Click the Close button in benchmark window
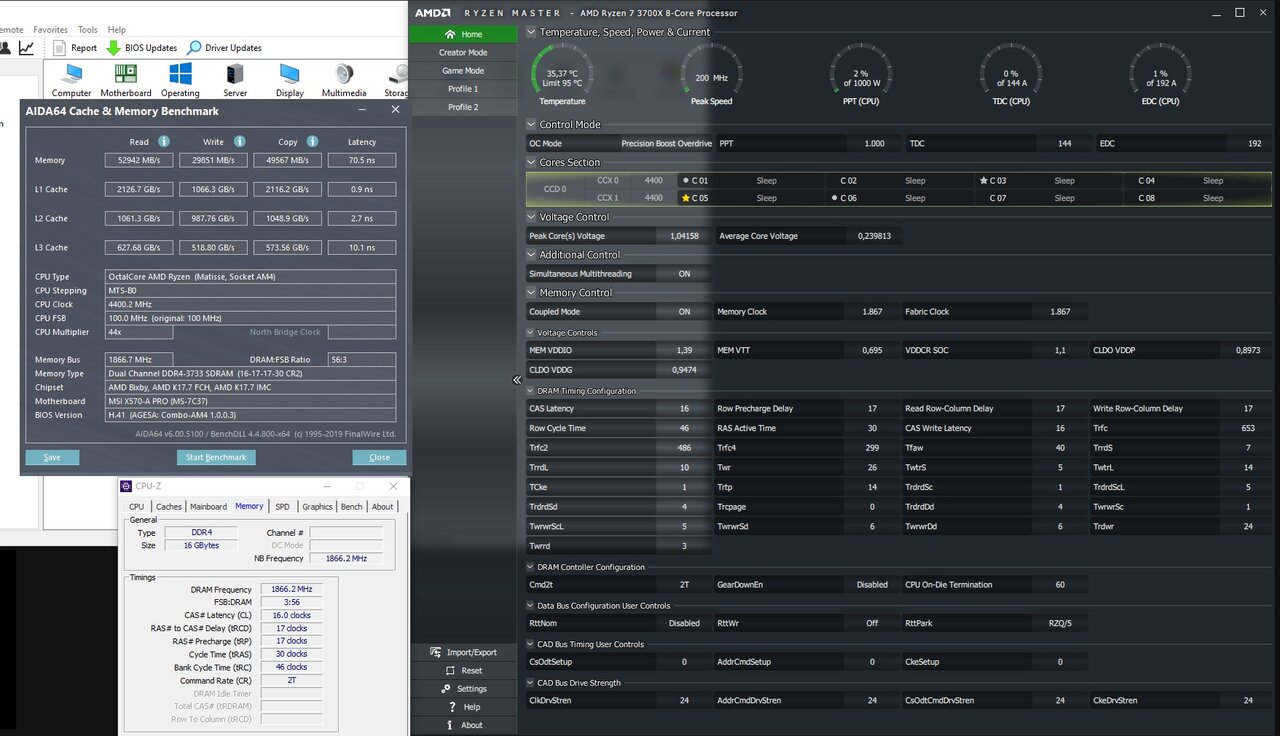The width and height of the screenshot is (1280, 736). (x=379, y=457)
